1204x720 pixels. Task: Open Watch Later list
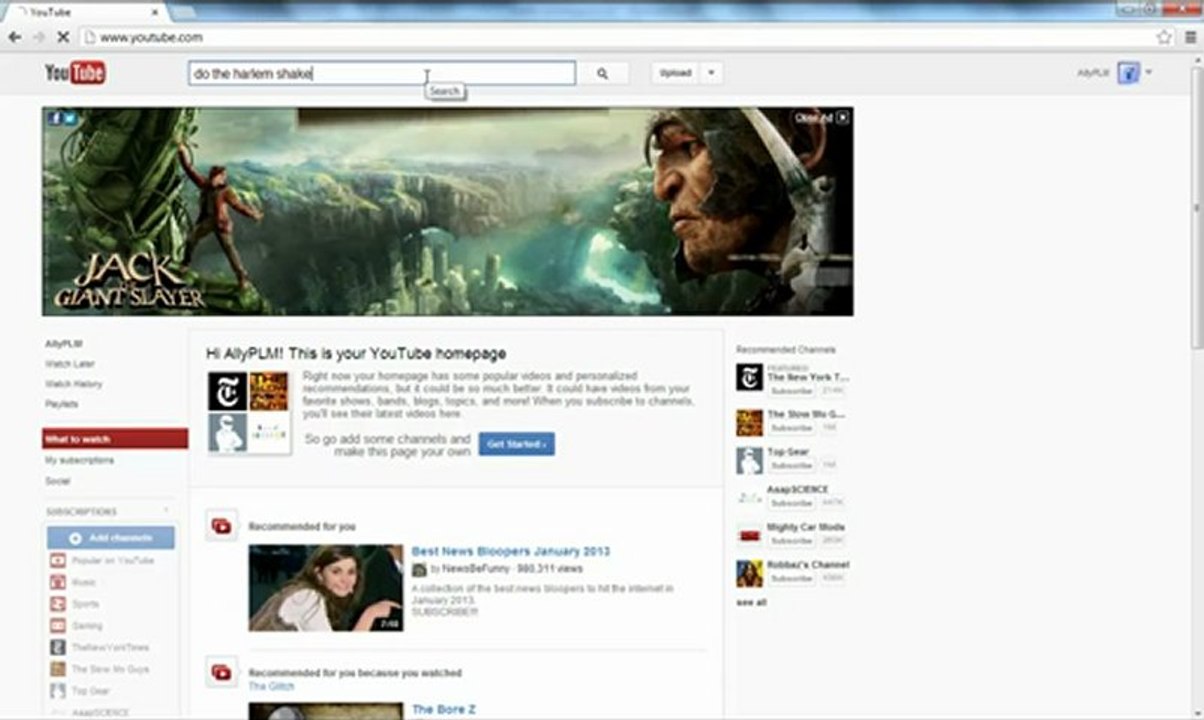coord(69,364)
